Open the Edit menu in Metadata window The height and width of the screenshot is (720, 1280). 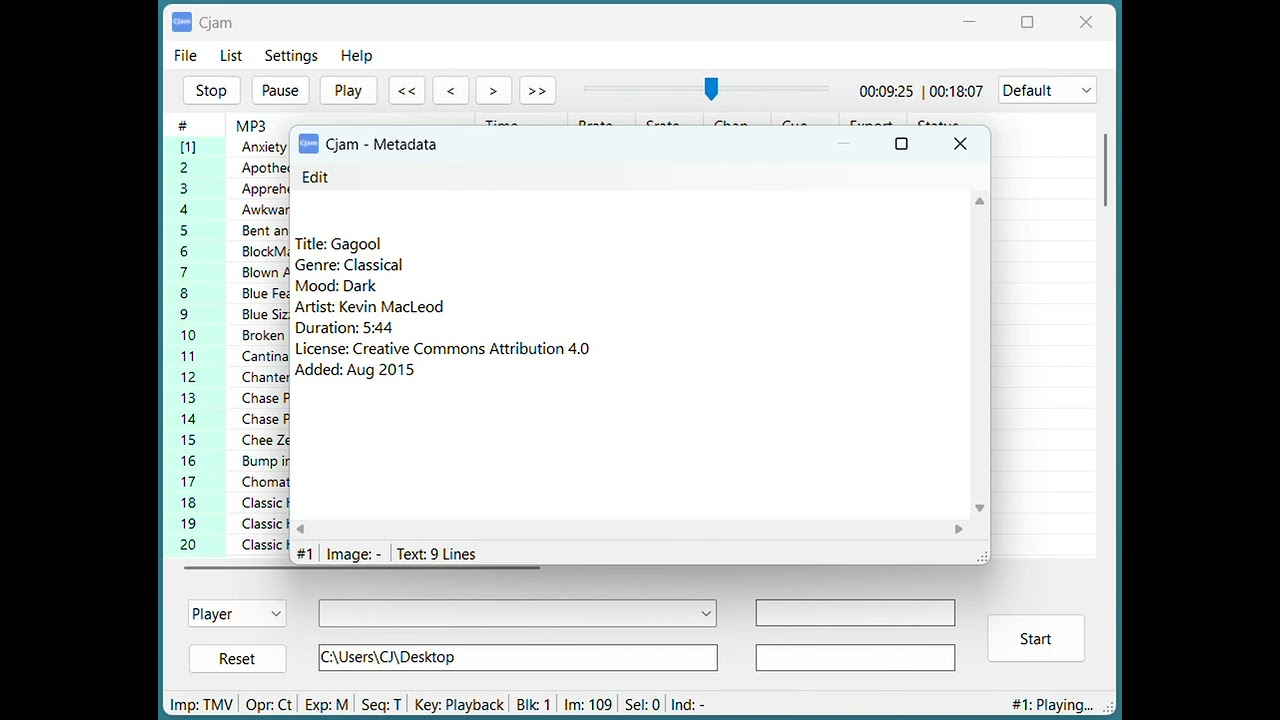[315, 177]
